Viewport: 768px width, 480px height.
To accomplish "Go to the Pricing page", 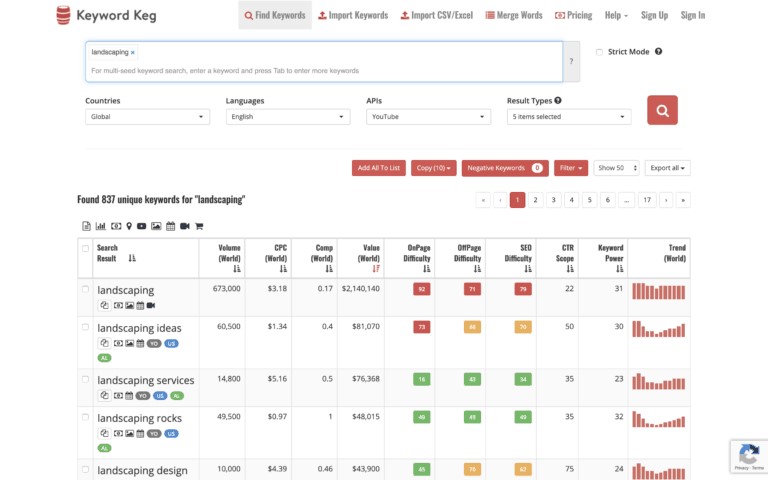I will click(573, 15).
